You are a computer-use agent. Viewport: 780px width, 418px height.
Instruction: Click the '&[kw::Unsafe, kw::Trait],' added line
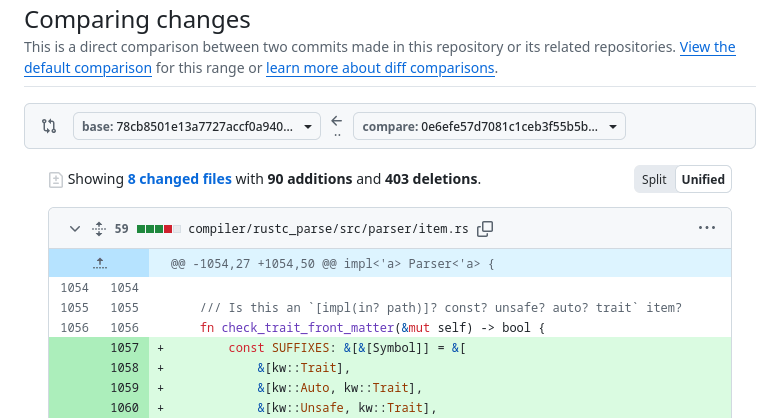coord(440,408)
